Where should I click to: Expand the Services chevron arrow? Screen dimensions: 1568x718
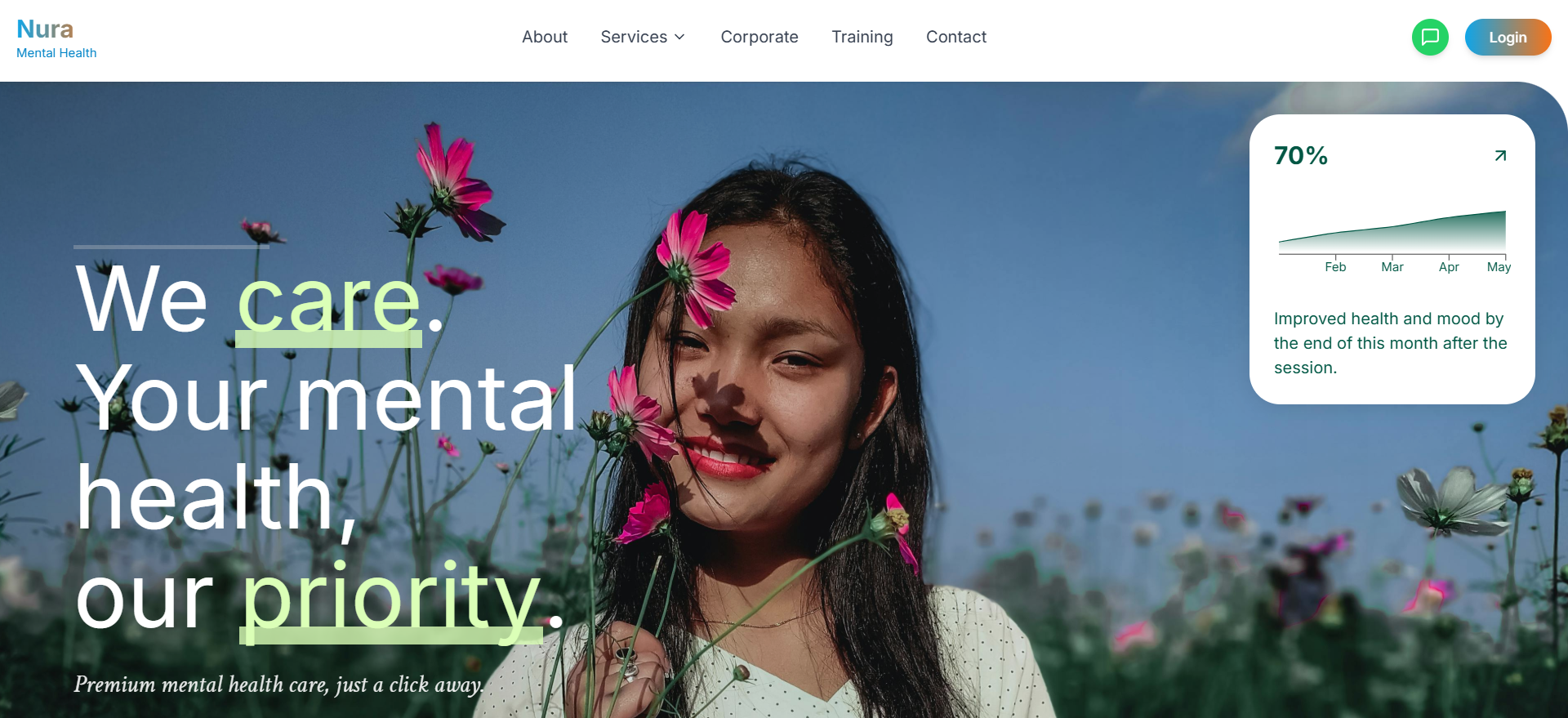(679, 37)
